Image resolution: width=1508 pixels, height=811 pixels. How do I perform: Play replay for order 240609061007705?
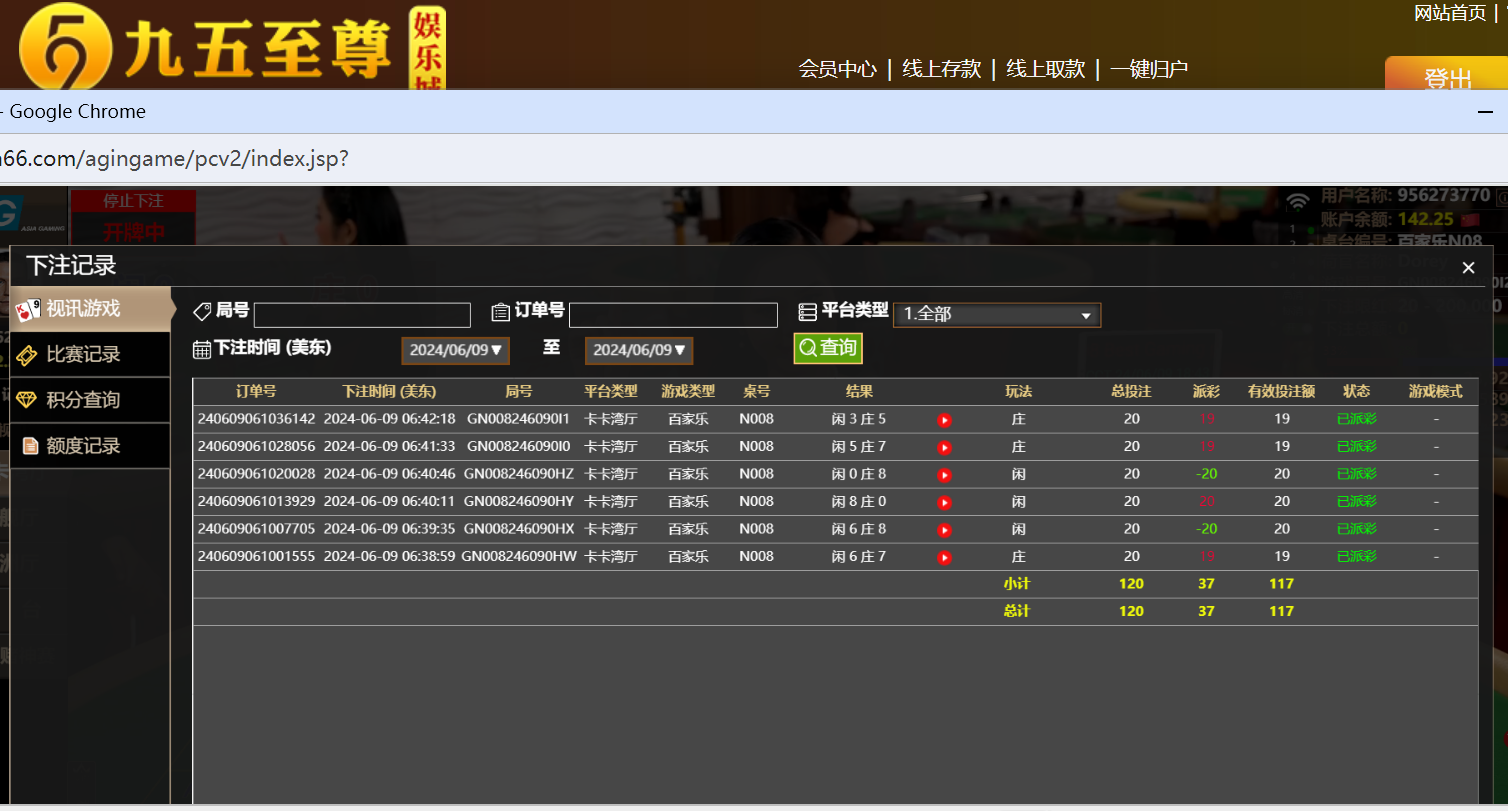[x=944, y=530]
